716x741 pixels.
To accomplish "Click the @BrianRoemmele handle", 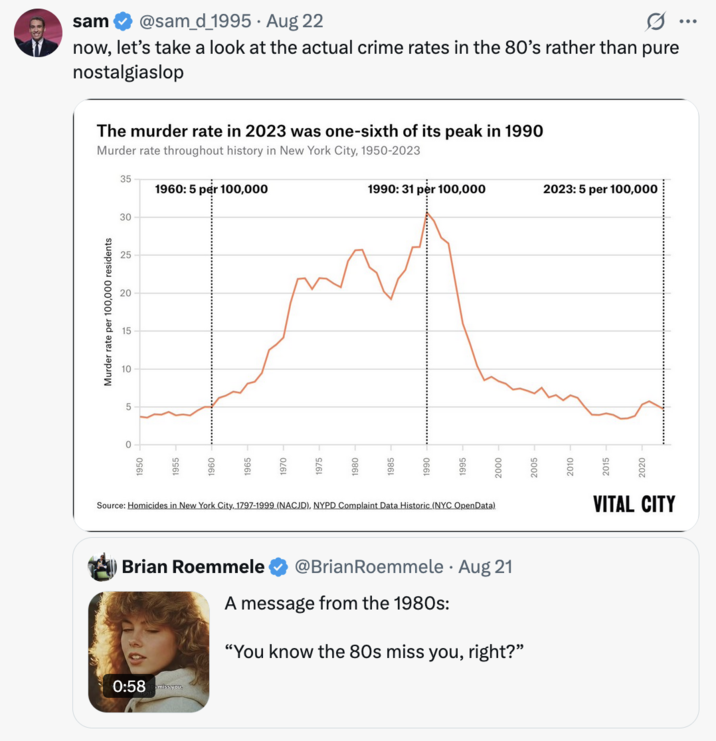I will click(x=369, y=567).
